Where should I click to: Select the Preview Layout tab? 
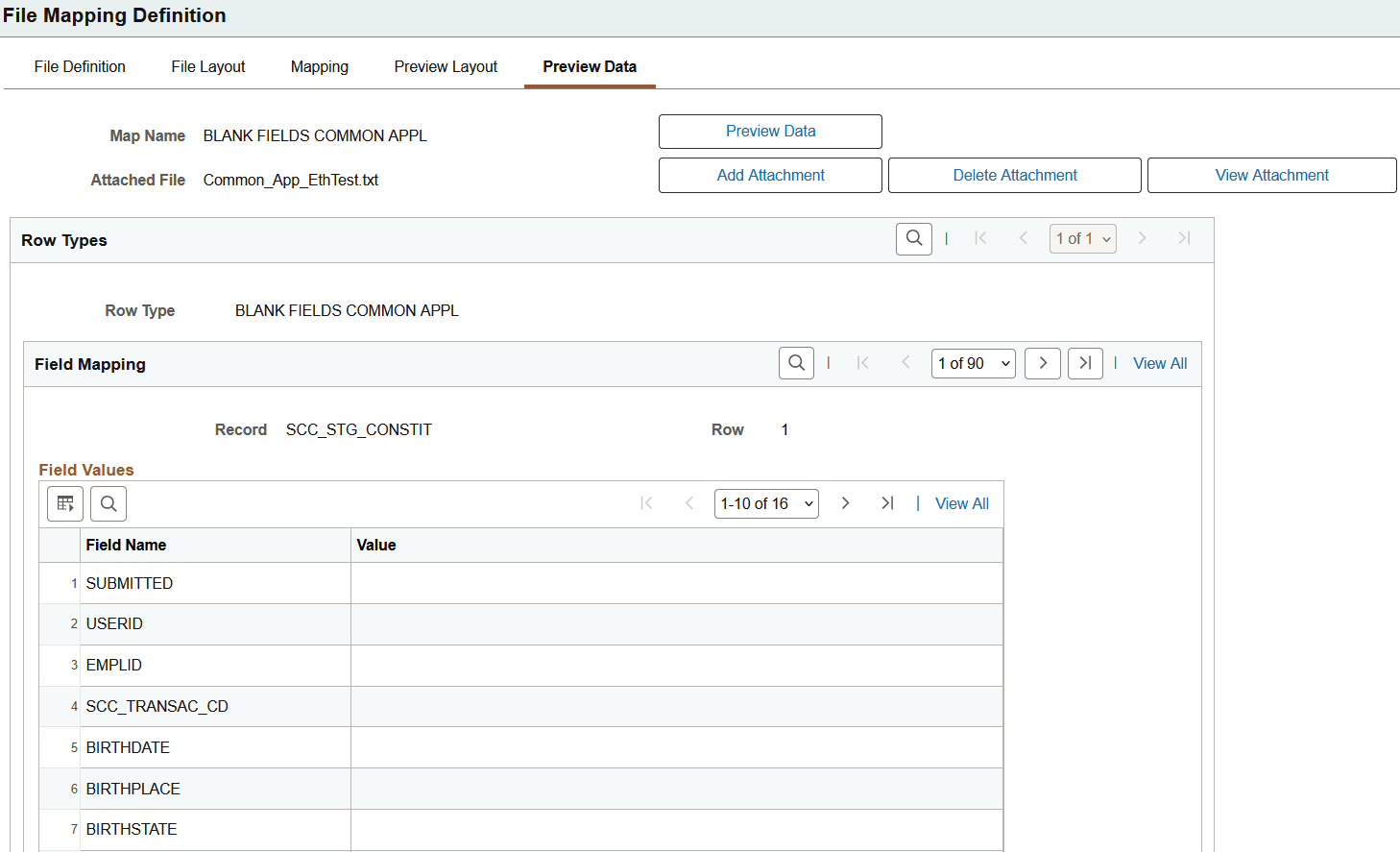pyautogui.click(x=446, y=66)
